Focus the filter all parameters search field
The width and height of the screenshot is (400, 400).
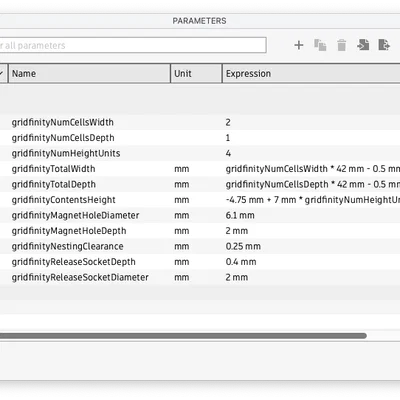(133, 45)
